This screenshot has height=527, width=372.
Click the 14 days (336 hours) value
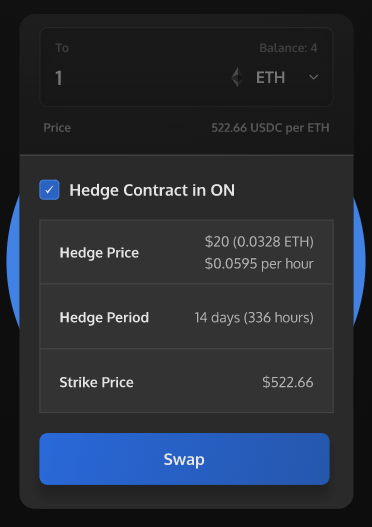254,318
